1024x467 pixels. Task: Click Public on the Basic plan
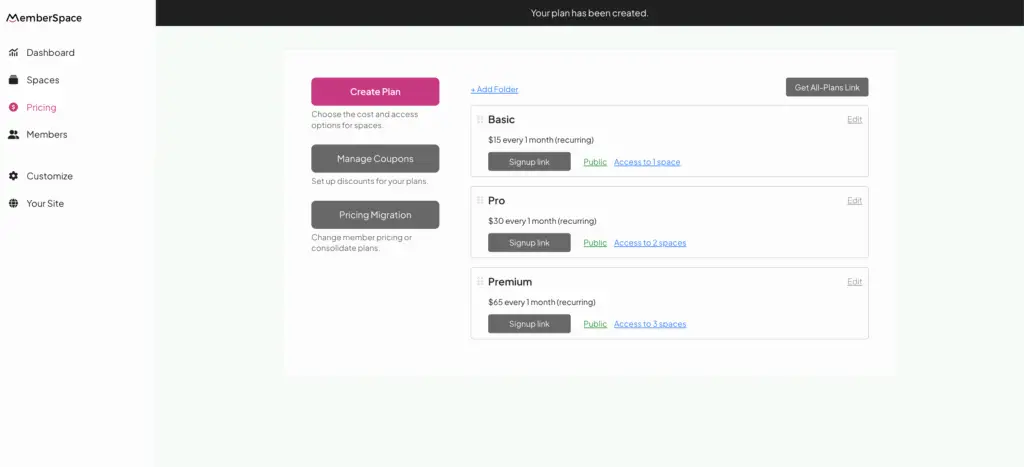point(595,162)
